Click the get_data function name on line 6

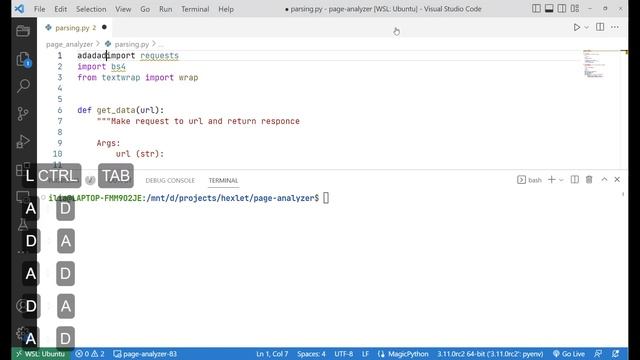coord(116,110)
